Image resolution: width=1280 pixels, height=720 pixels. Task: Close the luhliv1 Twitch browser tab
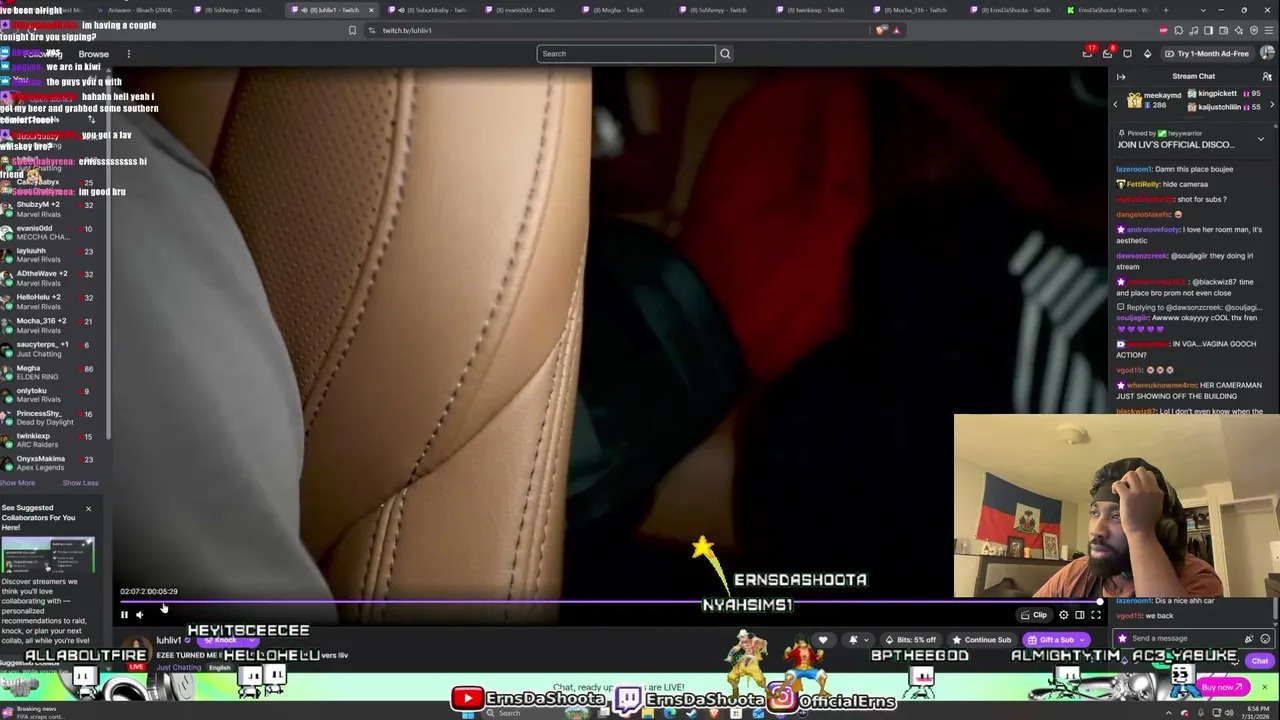coord(371,10)
